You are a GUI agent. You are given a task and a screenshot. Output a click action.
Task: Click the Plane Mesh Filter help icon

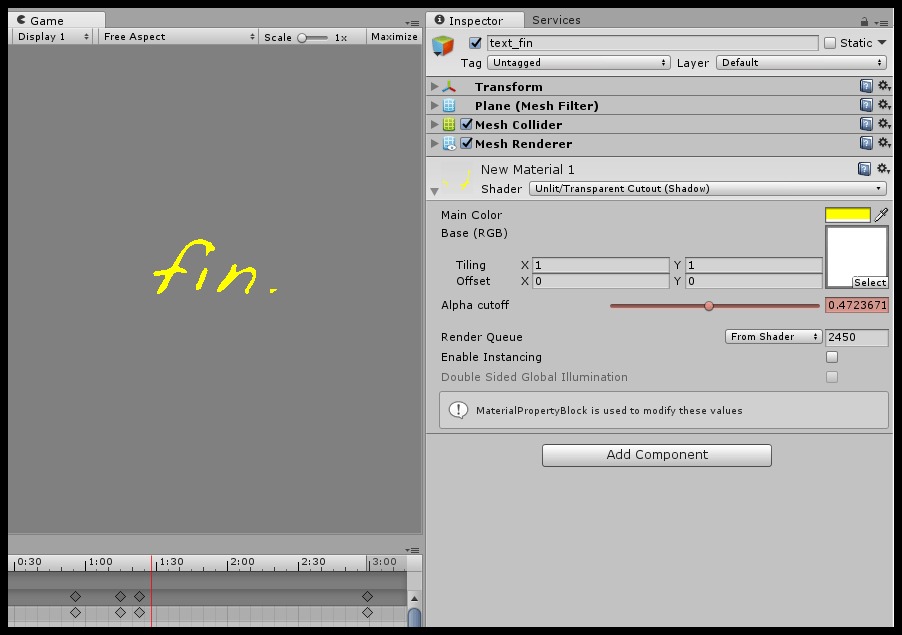click(866, 105)
